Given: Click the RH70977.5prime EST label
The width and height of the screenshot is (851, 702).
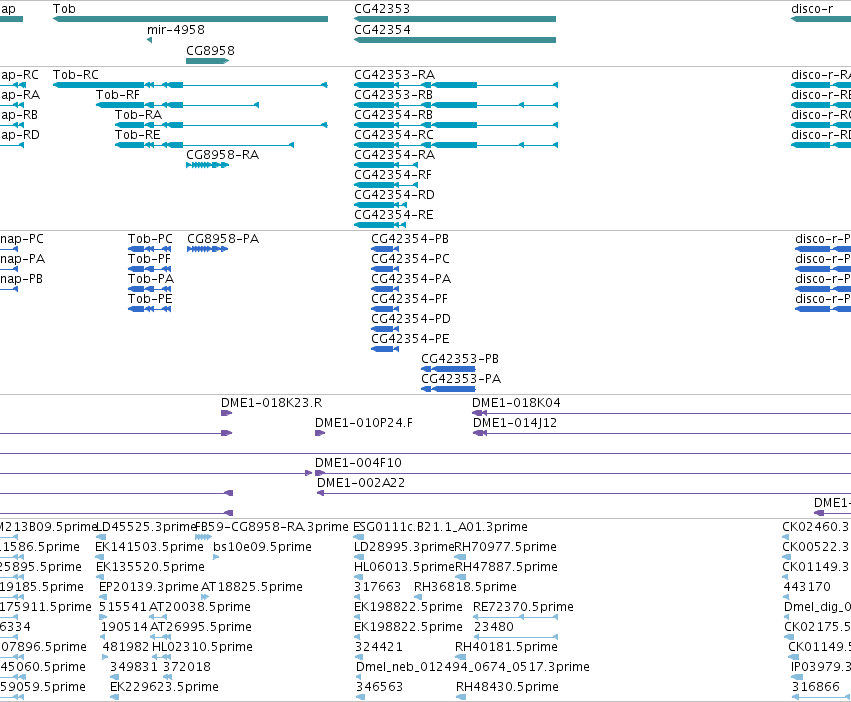Looking at the screenshot, I should [505, 547].
